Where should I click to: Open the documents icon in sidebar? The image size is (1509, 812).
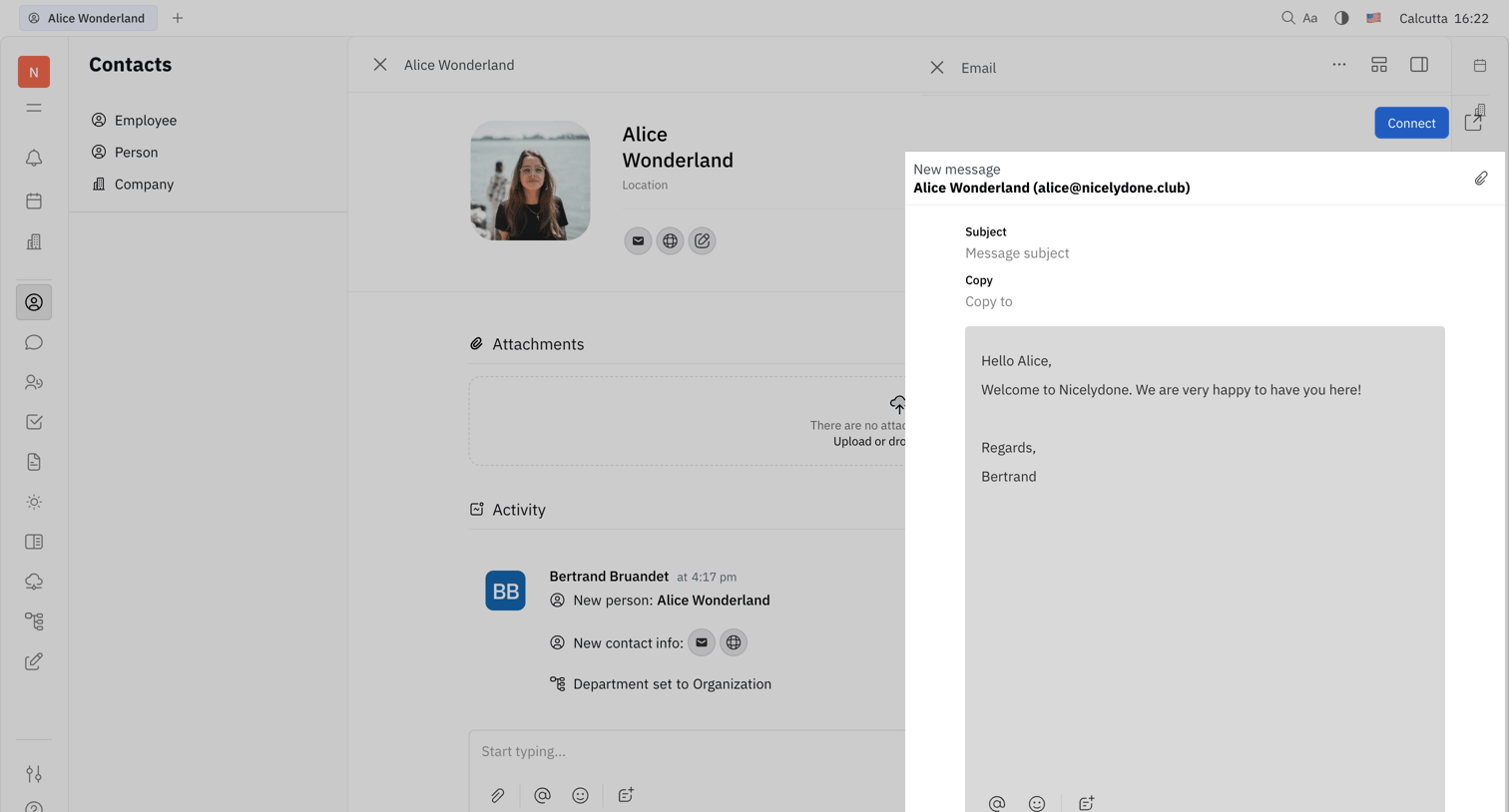coord(34,462)
